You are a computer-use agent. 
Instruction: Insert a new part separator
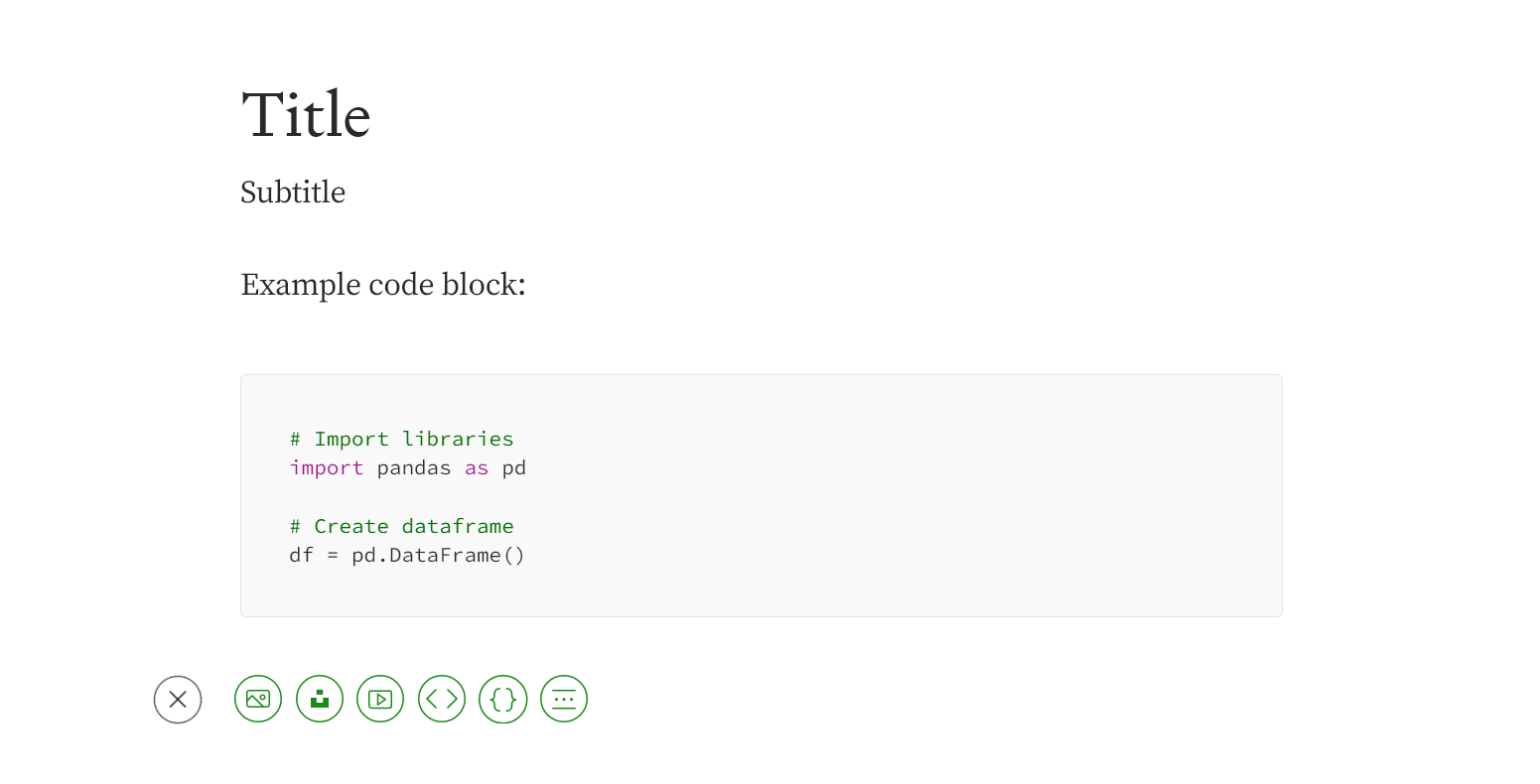point(564,700)
